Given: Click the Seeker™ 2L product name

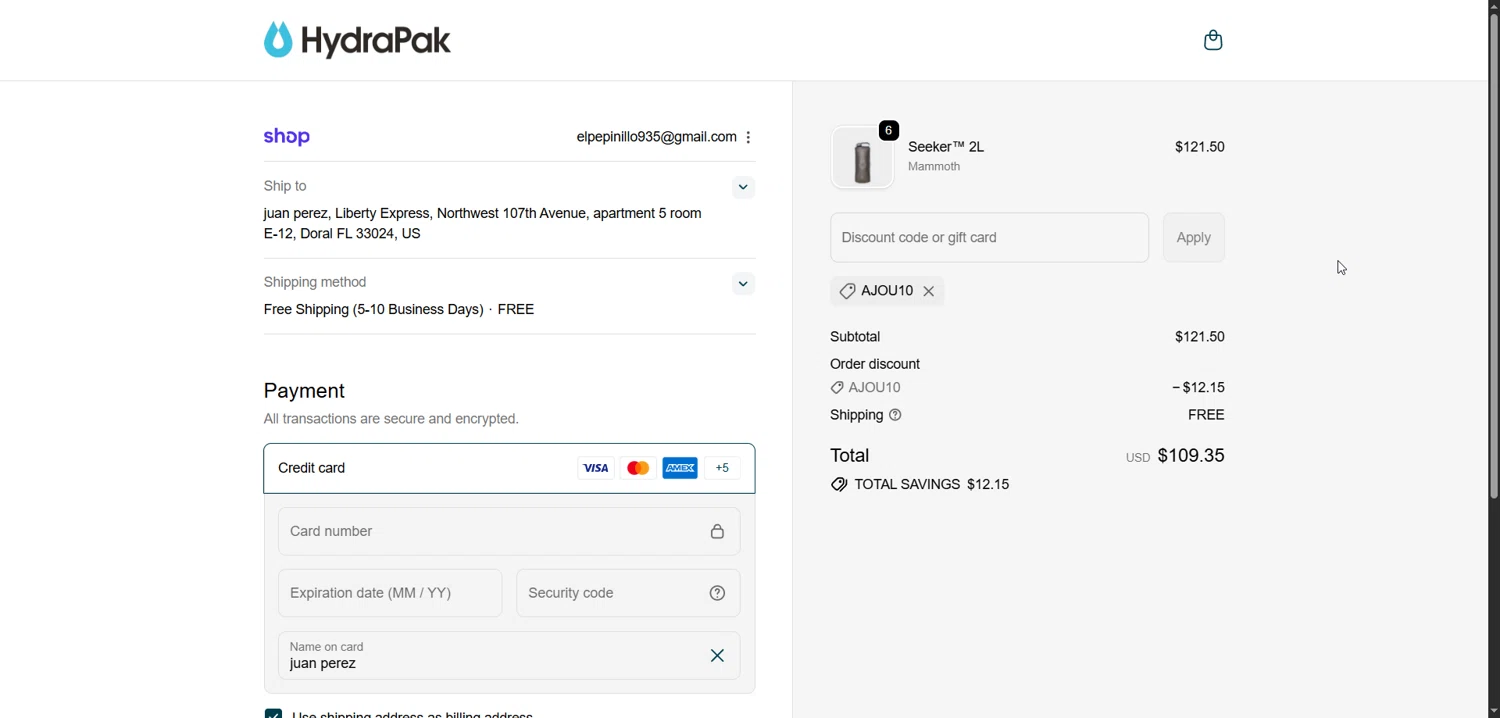Looking at the screenshot, I should (x=946, y=147).
